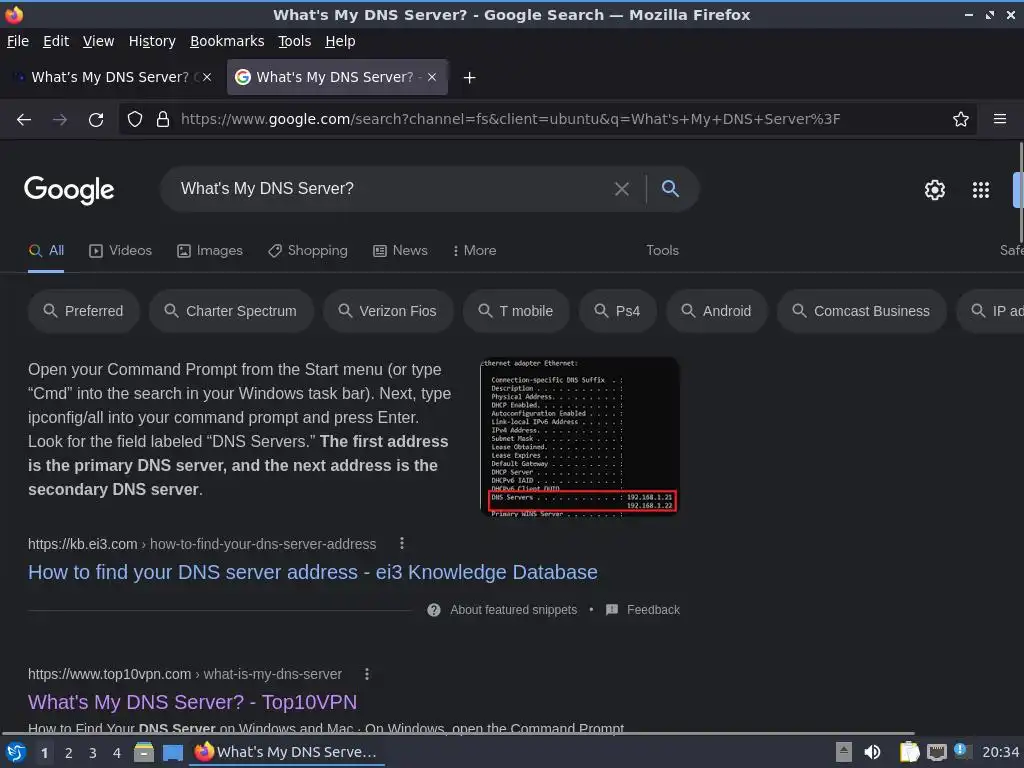The width and height of the screenshot is (1024, 768).
Task: Open the taskbar start menu icon
Action: pos(16,752)
